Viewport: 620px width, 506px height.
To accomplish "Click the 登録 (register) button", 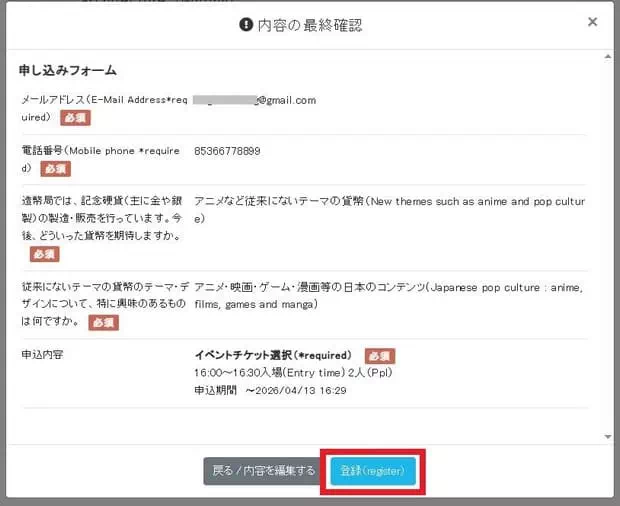I will coord(372,471).
